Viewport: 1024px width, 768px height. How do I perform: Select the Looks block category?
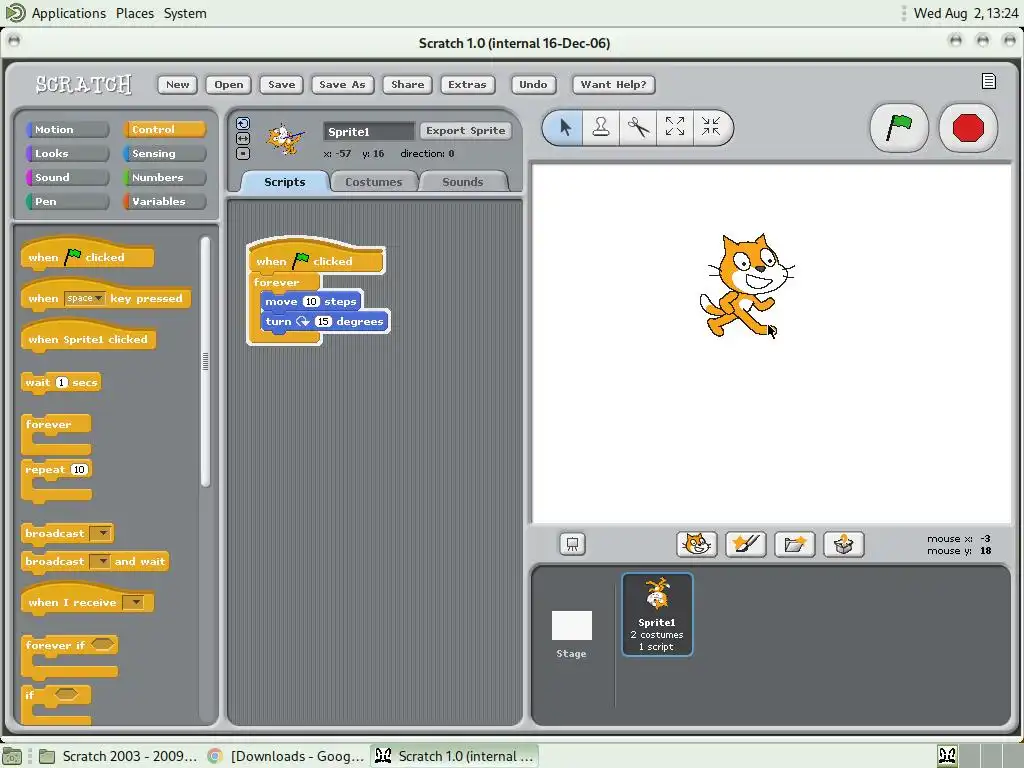tap(67, 153)
